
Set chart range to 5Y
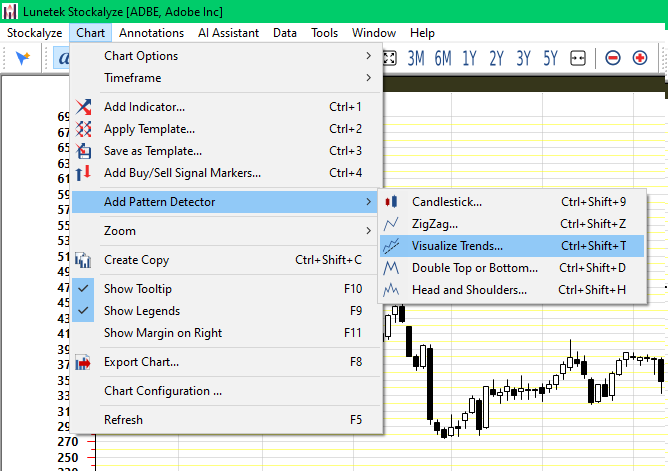pyautogui.click(x=550, y=58)
